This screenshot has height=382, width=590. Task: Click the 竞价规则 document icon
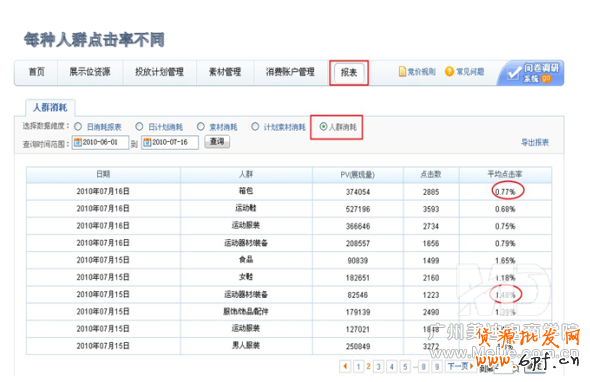pyautogui.click(x=402, y=71)
